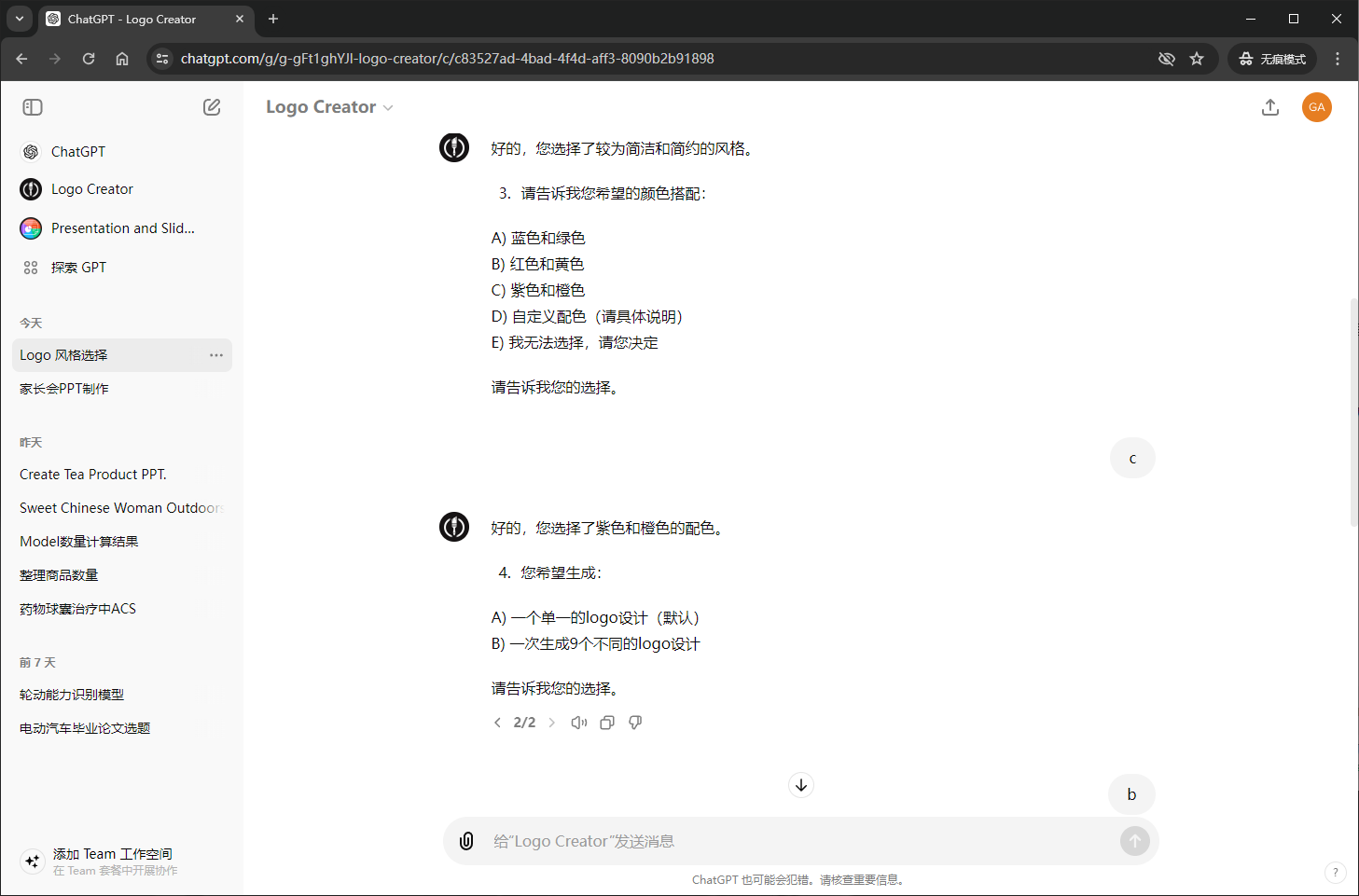Open Presentation and Slides GPT in sidebar
1359x896 pixels.
click(x=121, y=228)
